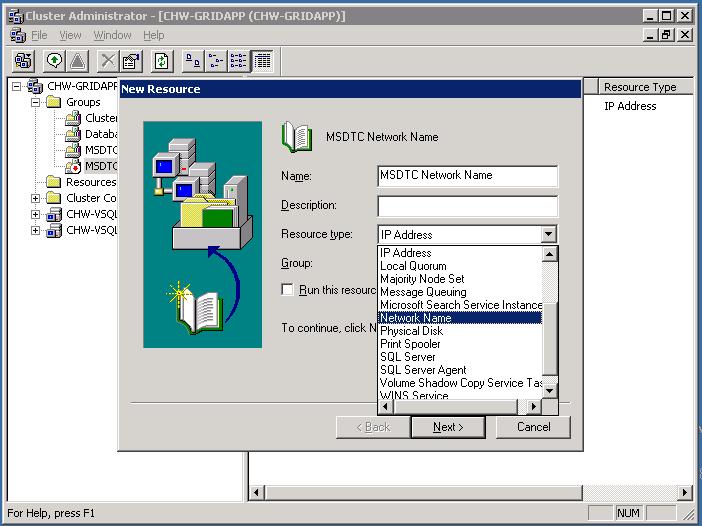Viewport: 702px width, 526px height.
Task: Click the dropdown list scroll down arrow
Action: click(550, 390)
